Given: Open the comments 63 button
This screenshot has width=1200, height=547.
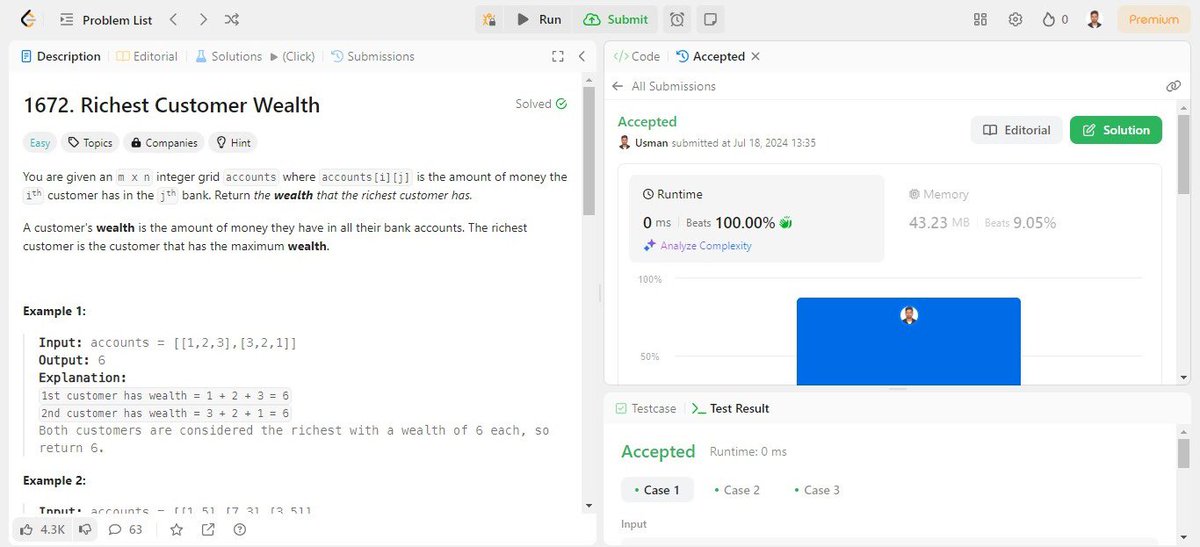Looking at the screenshot, I should (x=125, y=529).
